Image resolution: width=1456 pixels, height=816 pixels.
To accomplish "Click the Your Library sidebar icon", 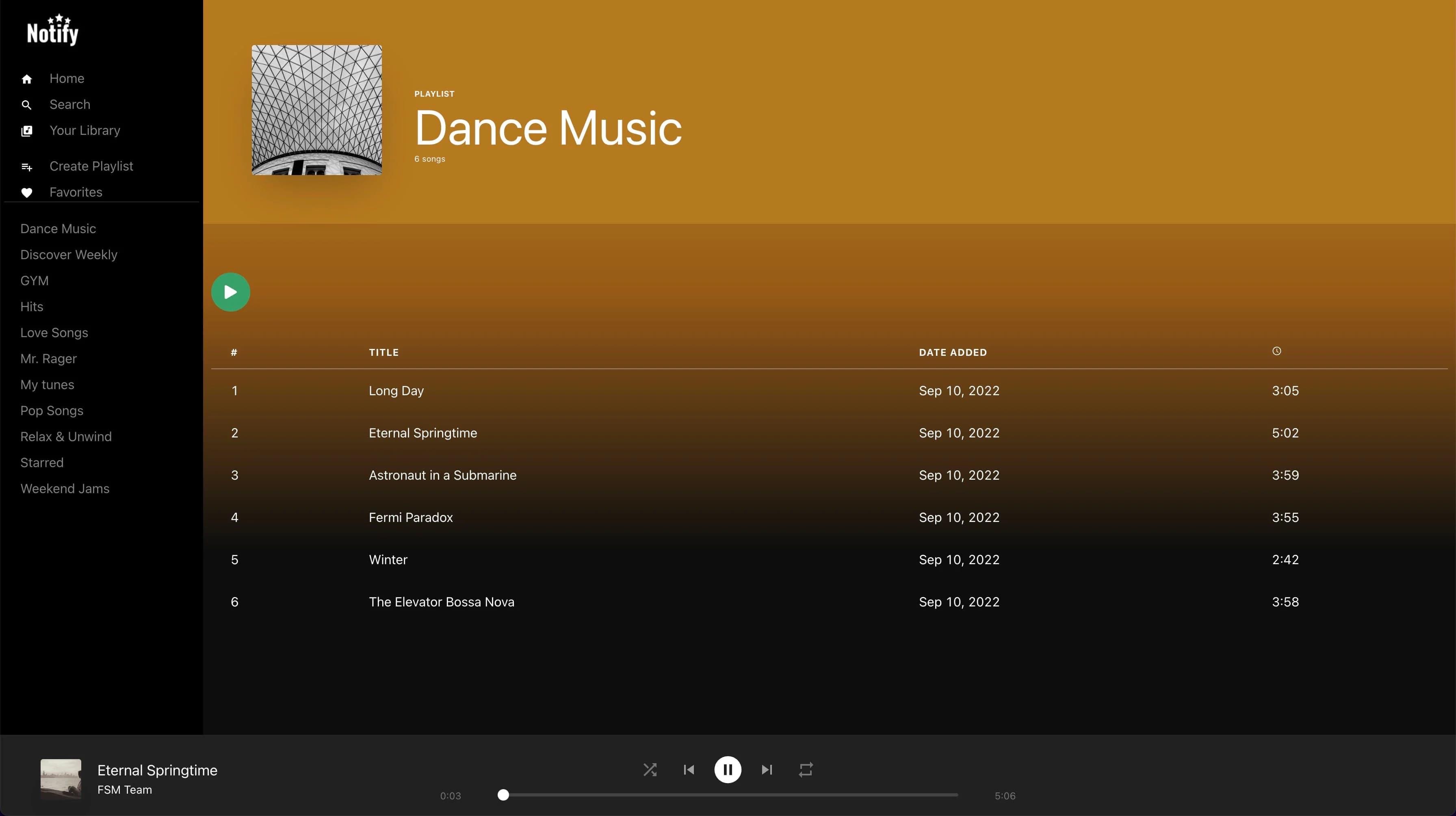I will [27, 130].
